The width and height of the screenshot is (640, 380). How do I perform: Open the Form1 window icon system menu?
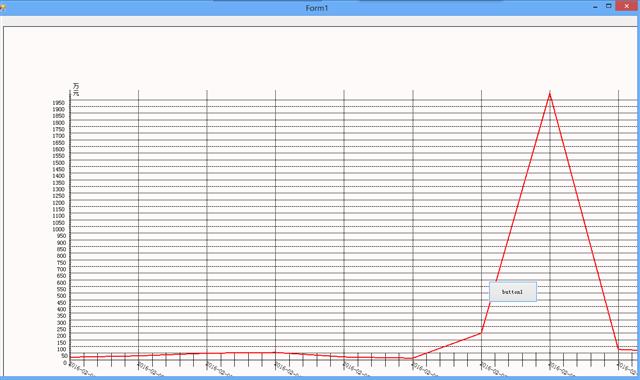[x=3, y=7]
